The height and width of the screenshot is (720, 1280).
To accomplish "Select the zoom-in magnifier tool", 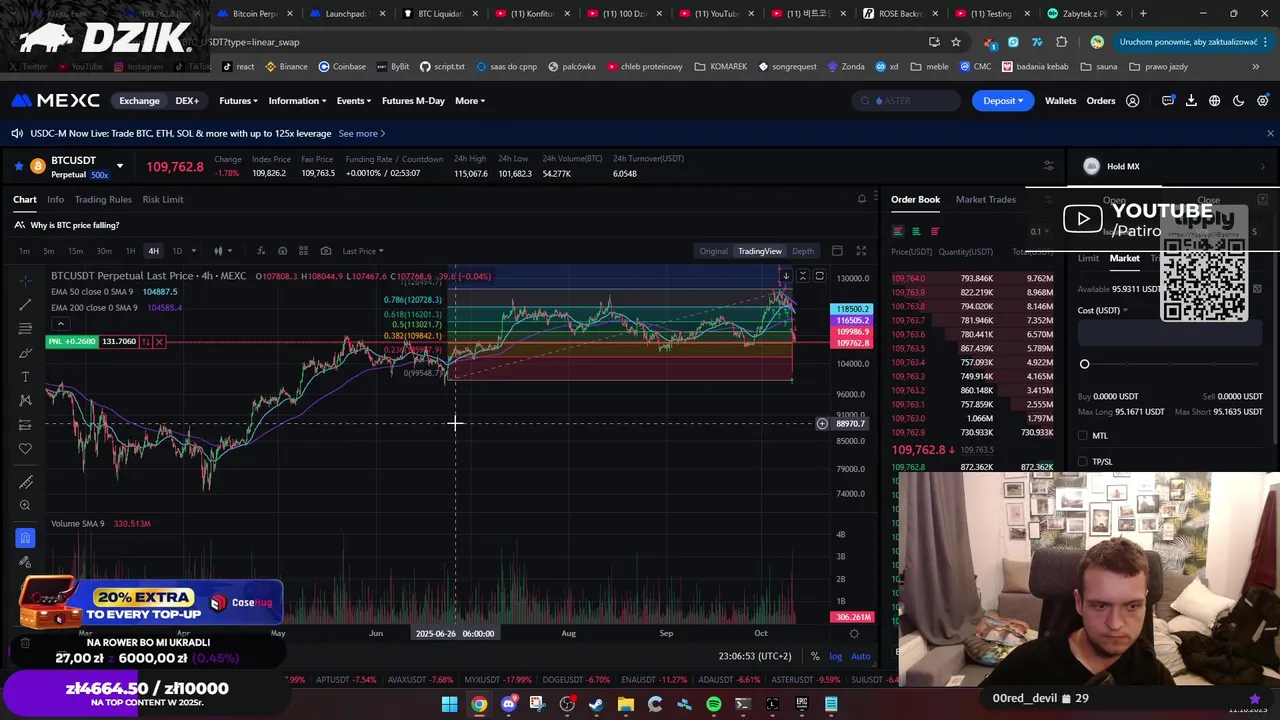I will pos(25,506).
